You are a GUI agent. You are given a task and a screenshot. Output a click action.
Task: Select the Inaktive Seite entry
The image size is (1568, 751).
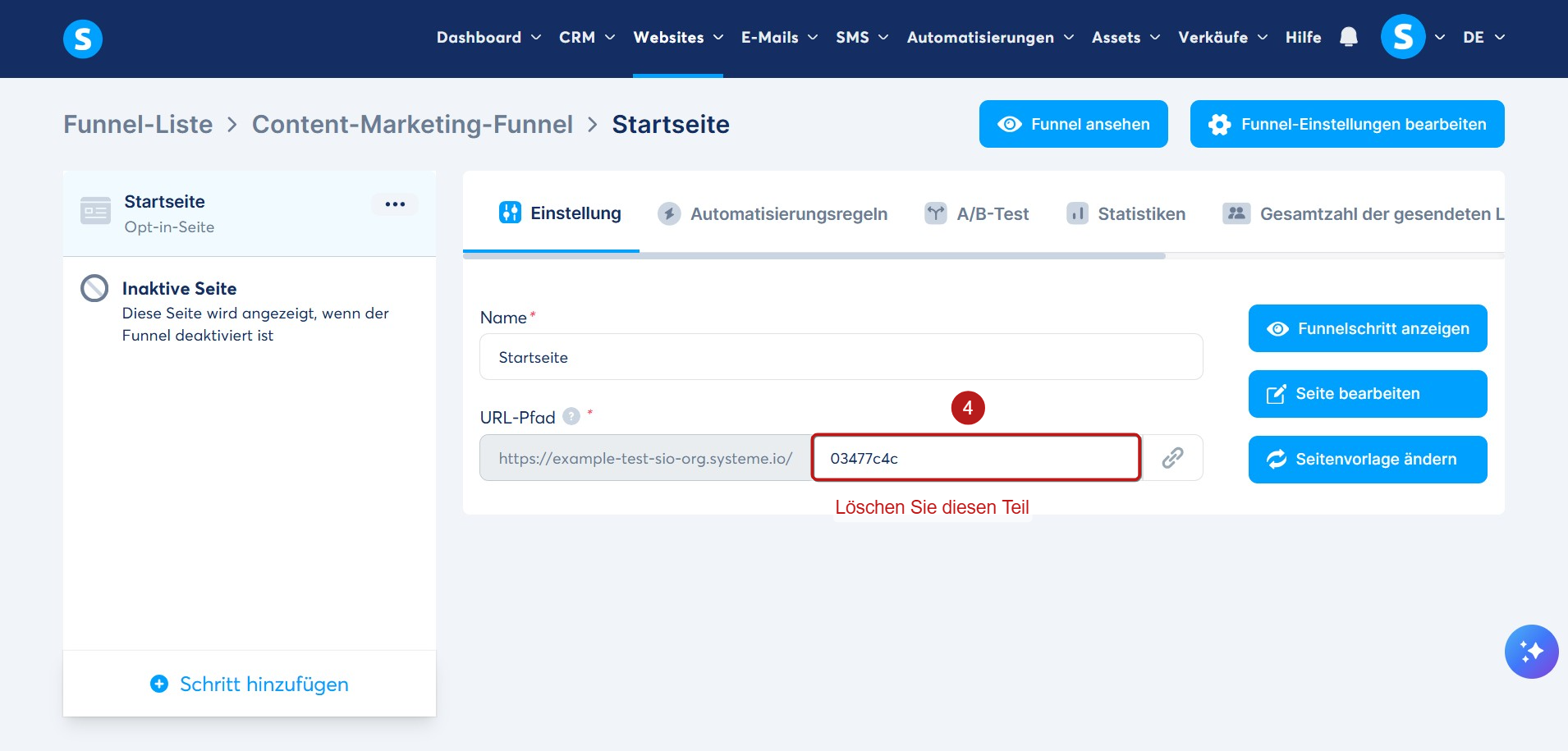[x=250, y=311]
